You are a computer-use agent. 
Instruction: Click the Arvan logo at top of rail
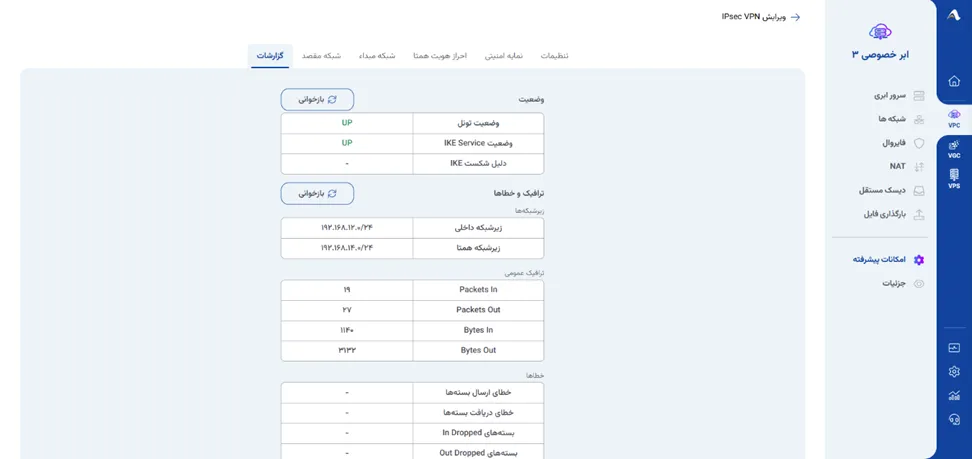pyautogui.click(x=954, y=16)
